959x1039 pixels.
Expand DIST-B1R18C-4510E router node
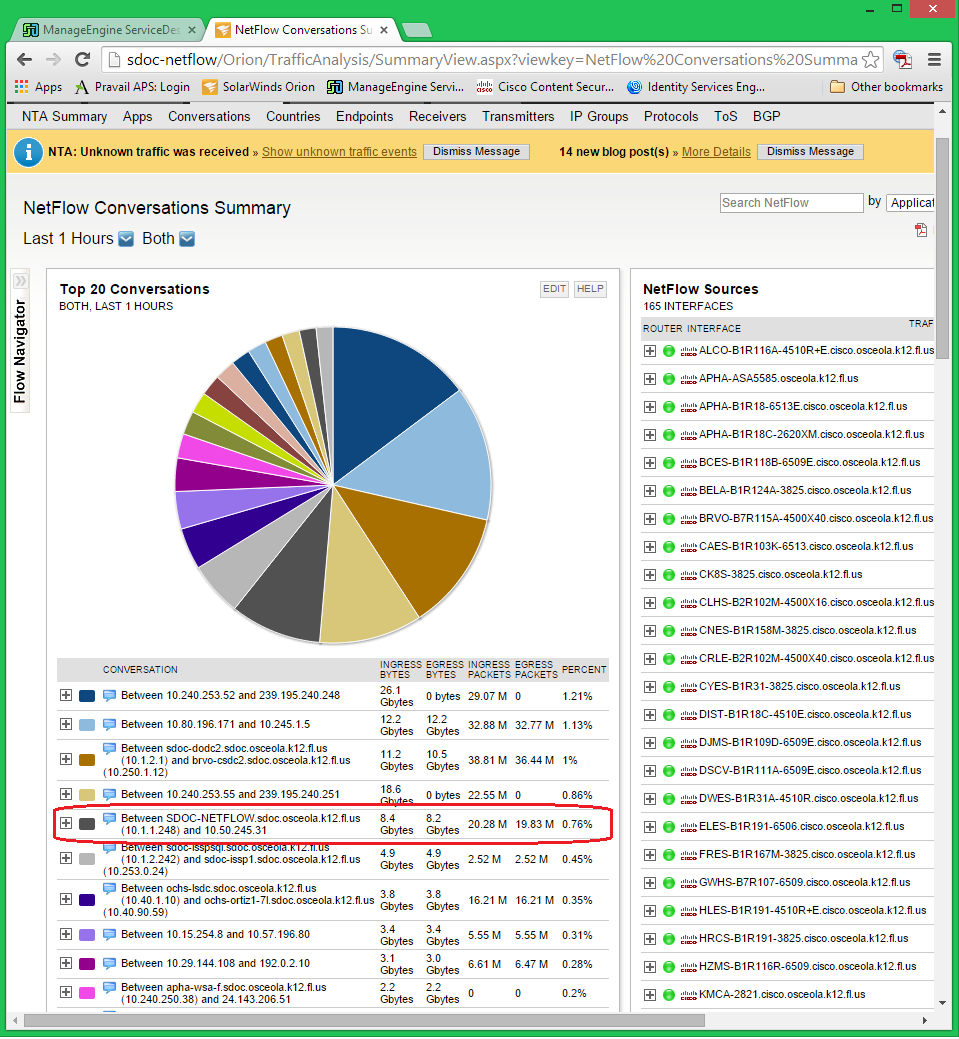pyautogui.click(x=649, y=715)
